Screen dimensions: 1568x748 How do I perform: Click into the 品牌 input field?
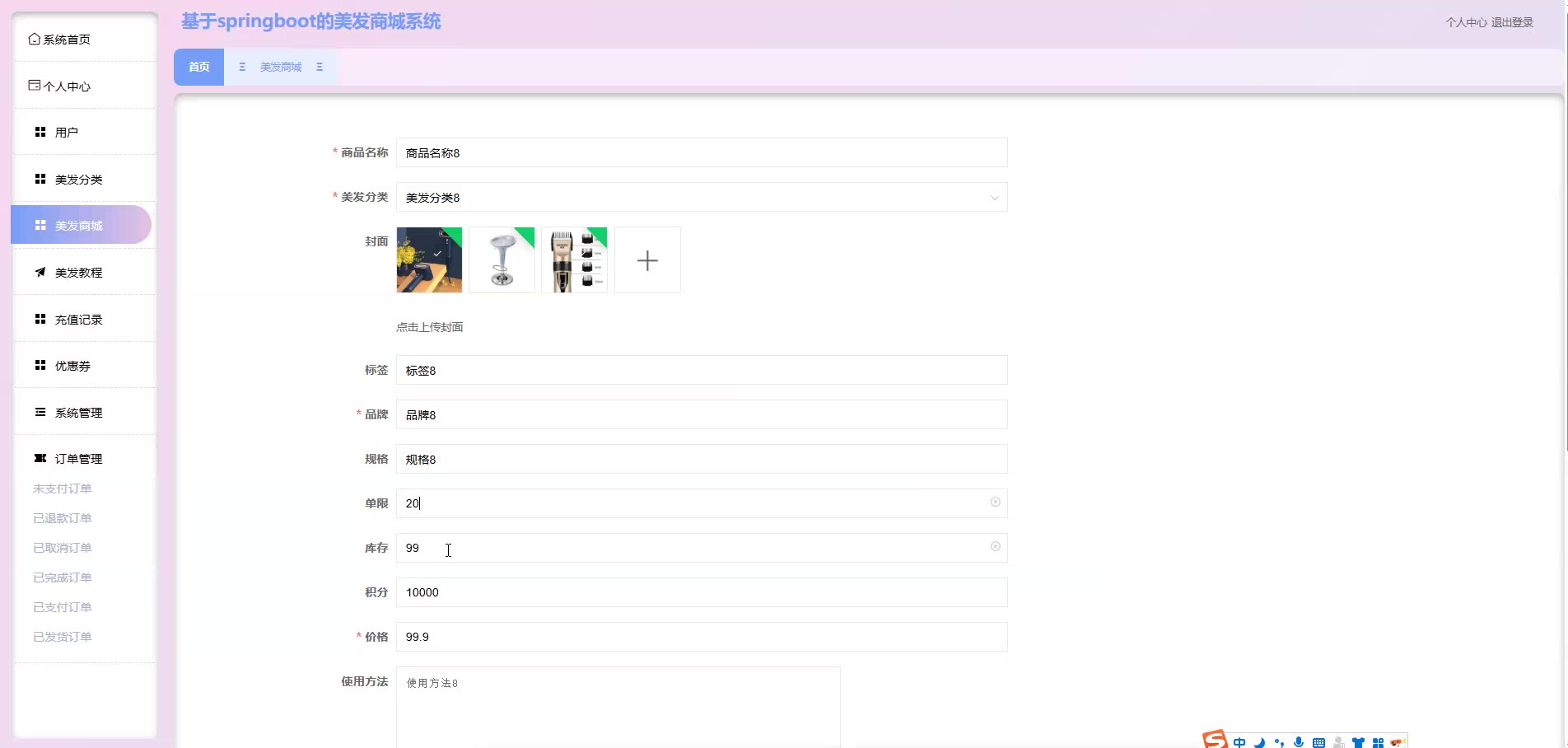pos(702,415)
